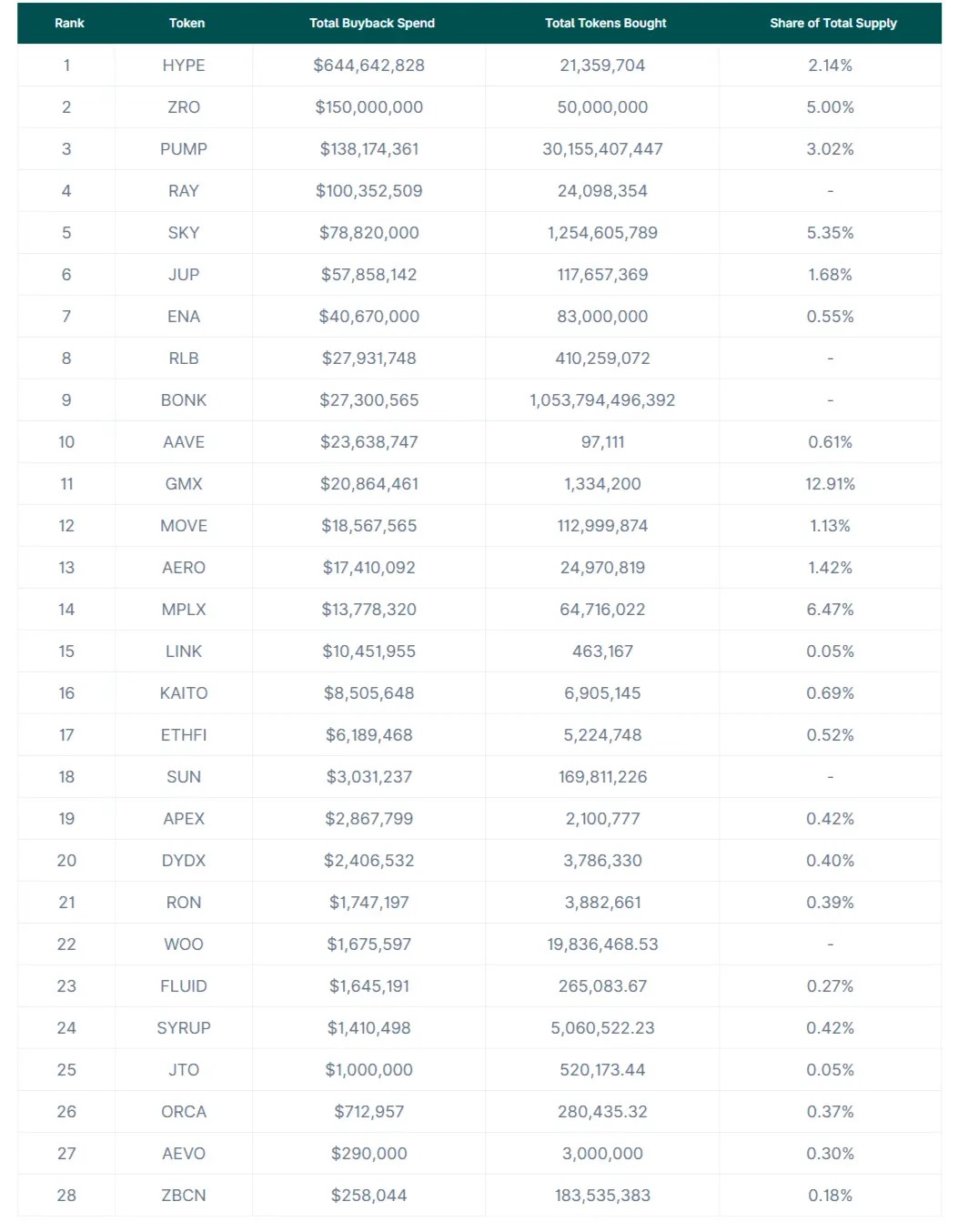
Task: Click the Rank column header
Action: click(x=69, y=23)
